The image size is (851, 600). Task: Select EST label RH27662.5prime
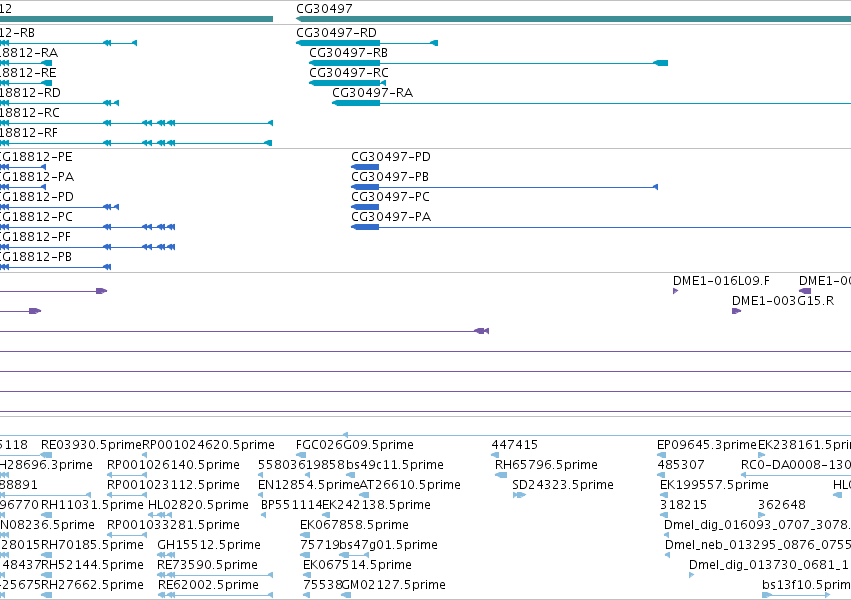point(92,585)
